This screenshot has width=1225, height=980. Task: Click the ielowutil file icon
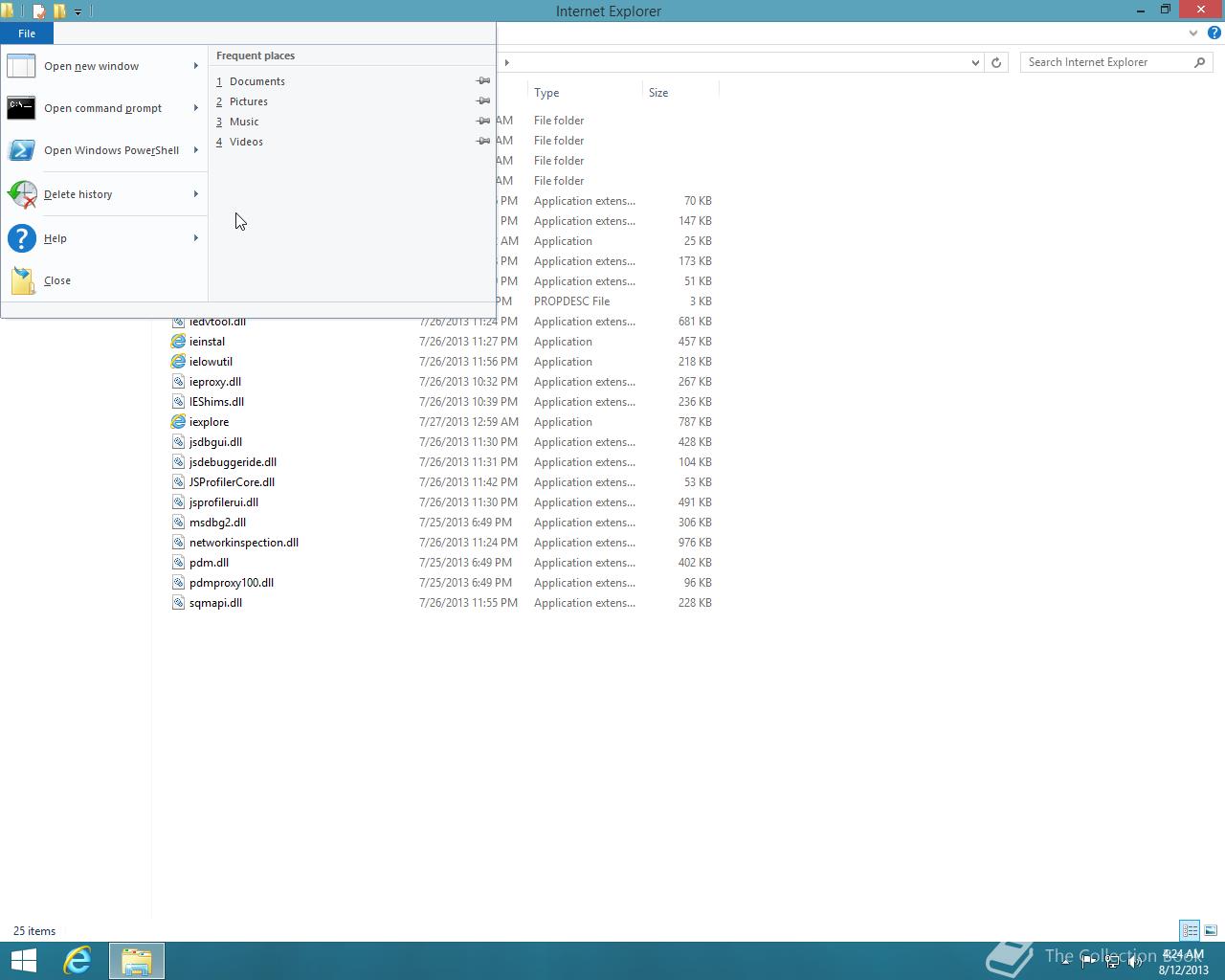point(178,362)
